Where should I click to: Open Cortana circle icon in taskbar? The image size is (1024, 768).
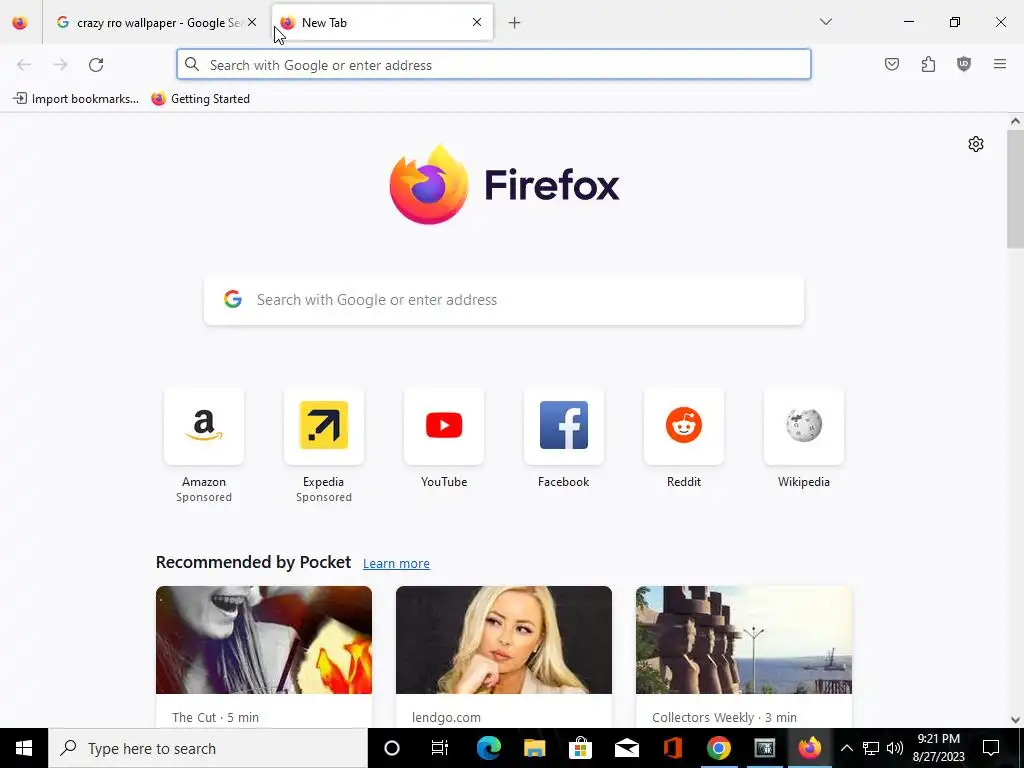coord(392,748)
